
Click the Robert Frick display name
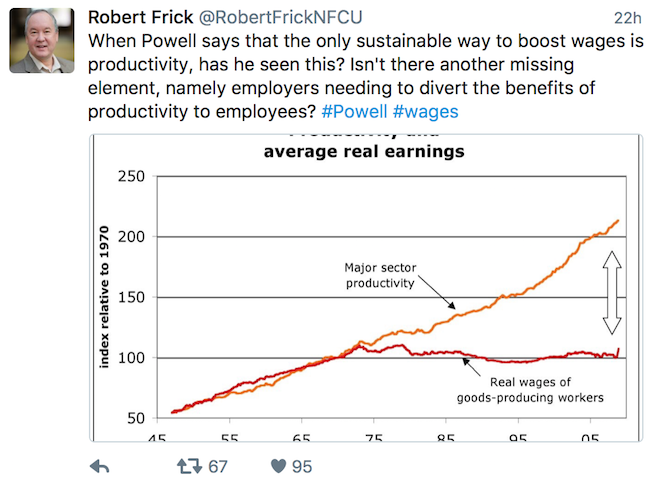[x=141, y=17]
